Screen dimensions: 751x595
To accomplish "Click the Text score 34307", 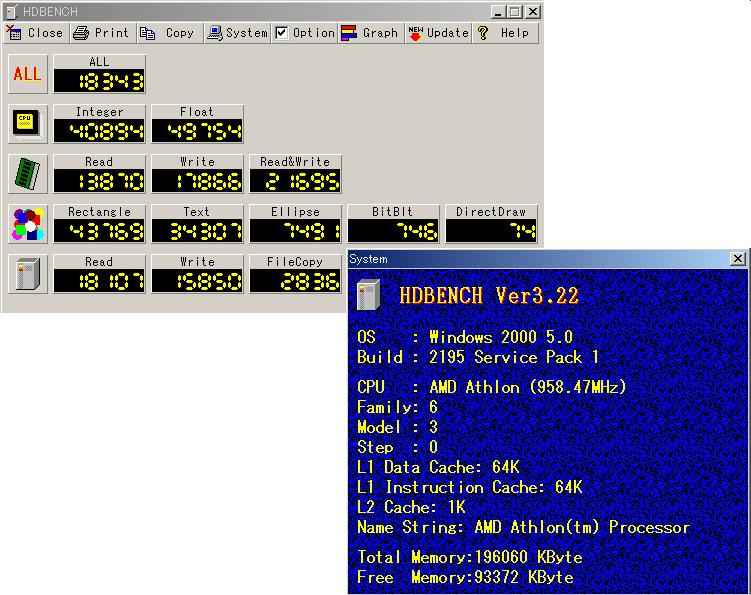I will [x=197, y=231].
